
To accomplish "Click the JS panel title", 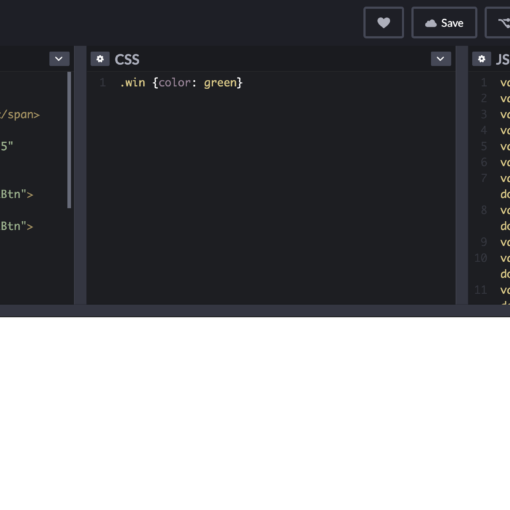I will (503, 59).
